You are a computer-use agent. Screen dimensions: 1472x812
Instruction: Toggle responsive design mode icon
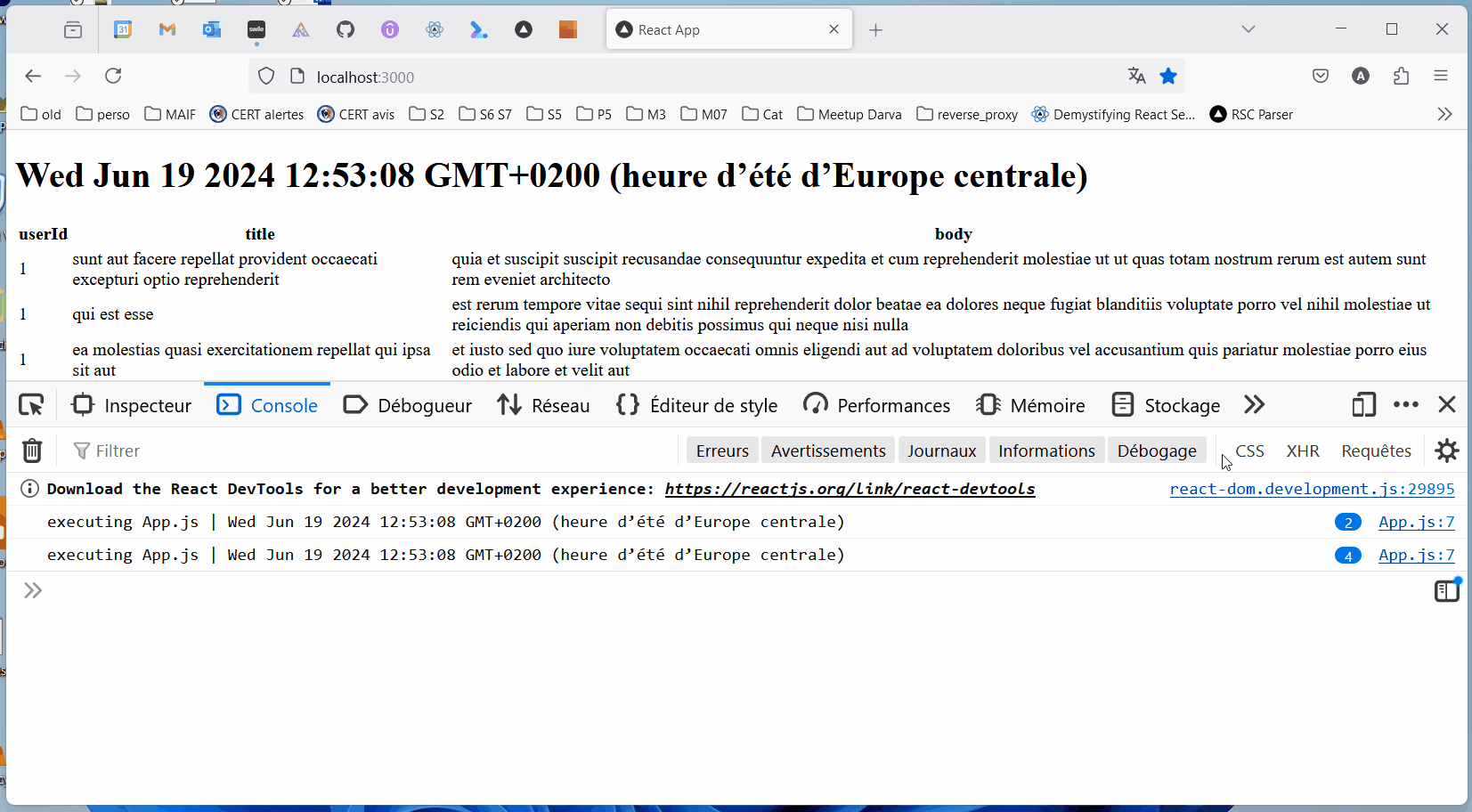[x=1364, y=405]
